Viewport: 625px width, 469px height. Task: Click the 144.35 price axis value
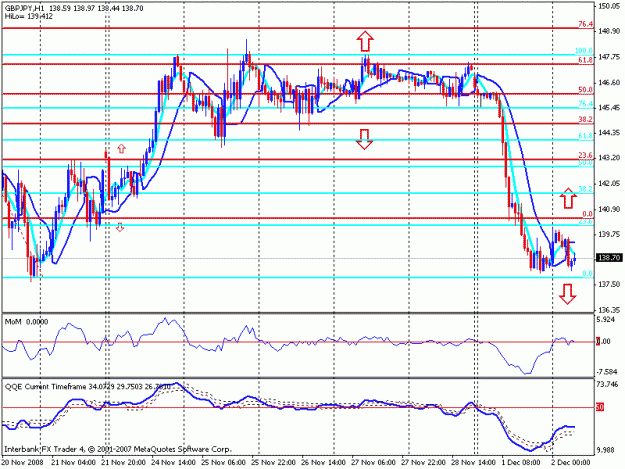609,133
